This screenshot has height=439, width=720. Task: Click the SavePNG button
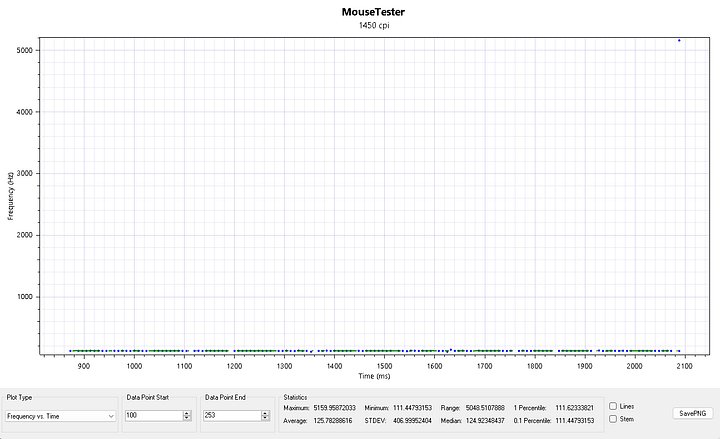pyautogui.click(x=692, y=413)
